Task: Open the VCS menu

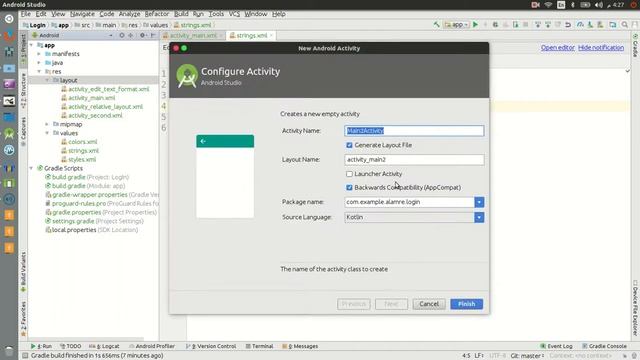Action: pyautogui.click(x=234, y=14)
